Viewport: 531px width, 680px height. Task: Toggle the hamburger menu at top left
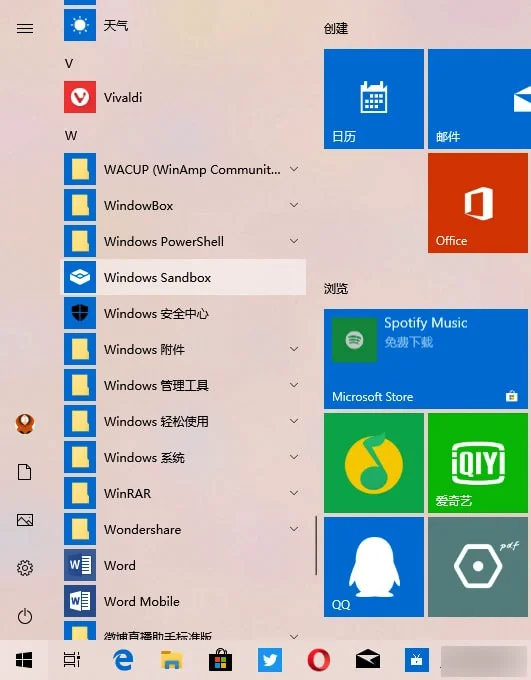[25, 29]
